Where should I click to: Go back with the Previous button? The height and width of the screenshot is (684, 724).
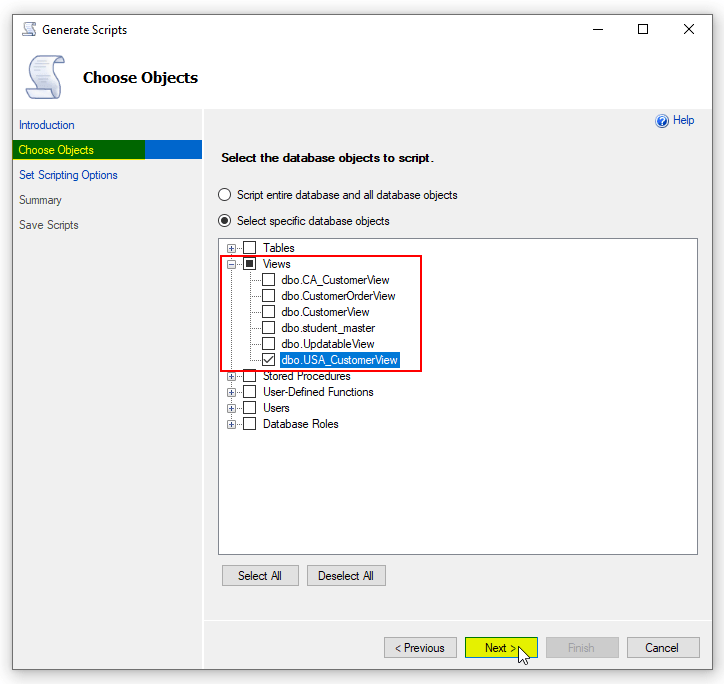click(420, 648)
